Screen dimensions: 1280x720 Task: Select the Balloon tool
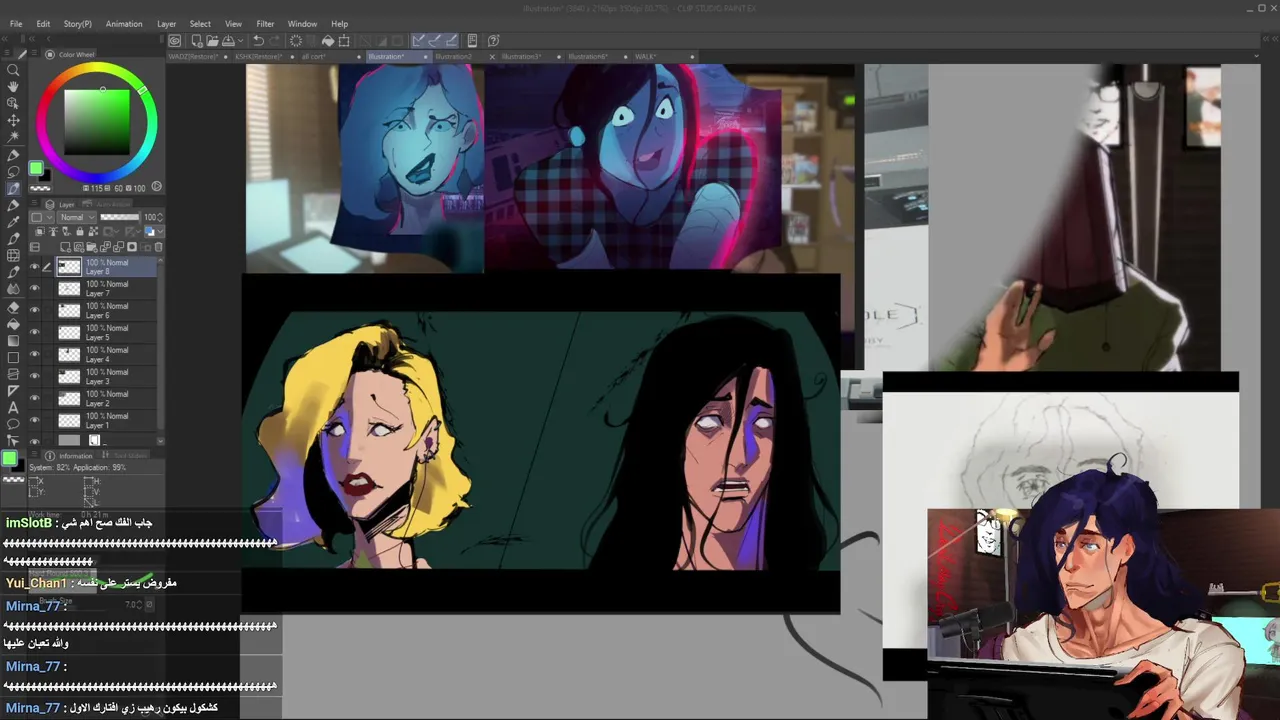tap(13, 423)
